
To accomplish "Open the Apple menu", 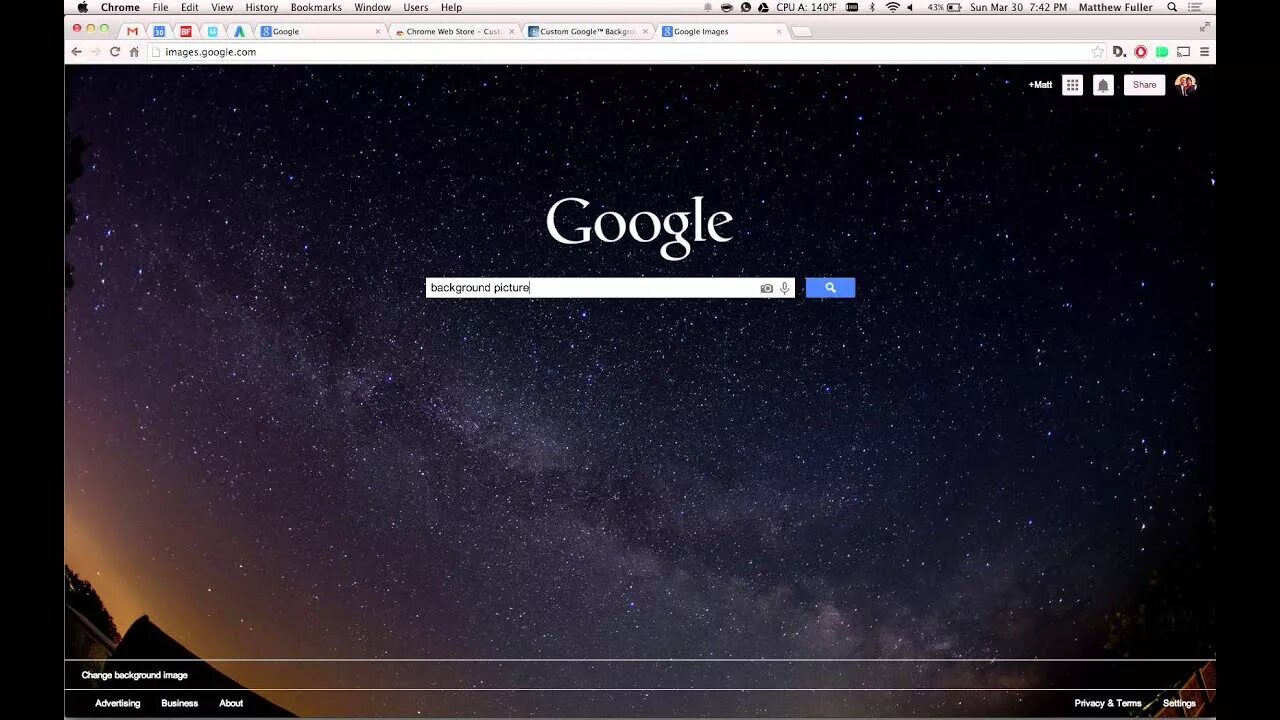I will click(x=83, y=7).
